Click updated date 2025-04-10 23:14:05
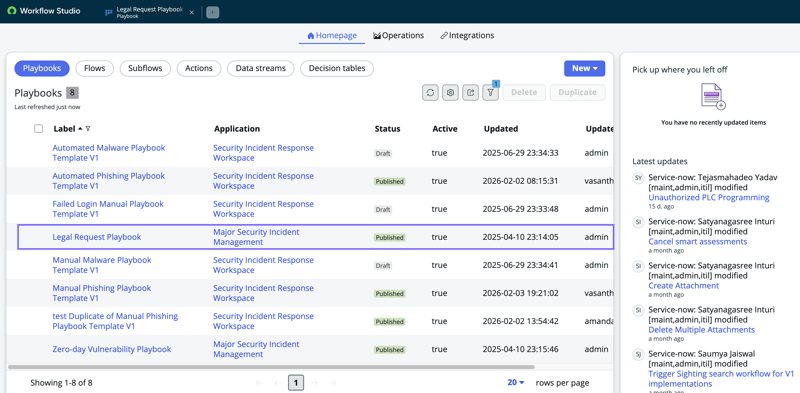Image resolution: width=800 pixels, height=393 pixels. point(520,237)
